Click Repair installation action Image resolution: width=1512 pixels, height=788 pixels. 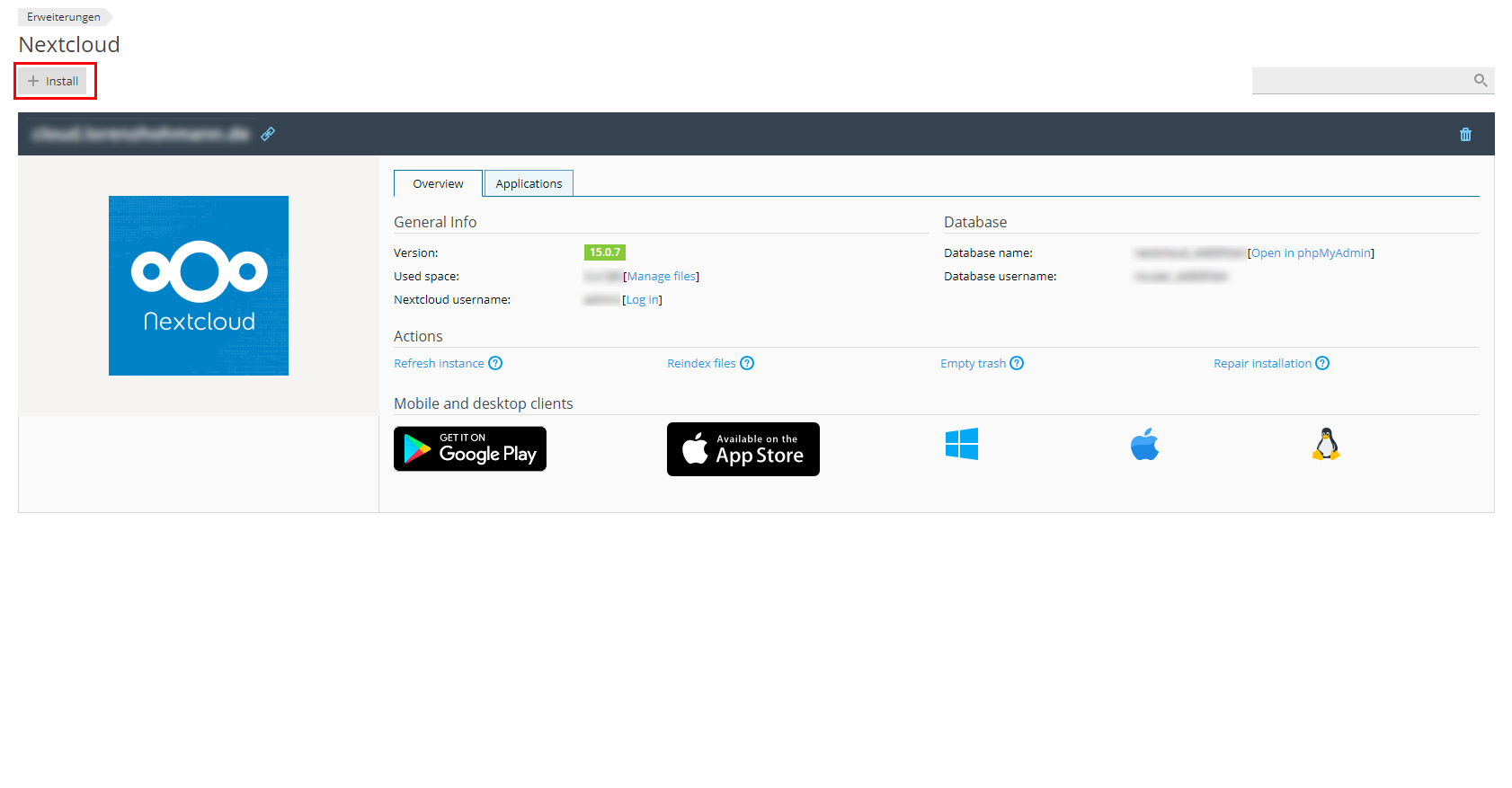[x=1262, y=364]
